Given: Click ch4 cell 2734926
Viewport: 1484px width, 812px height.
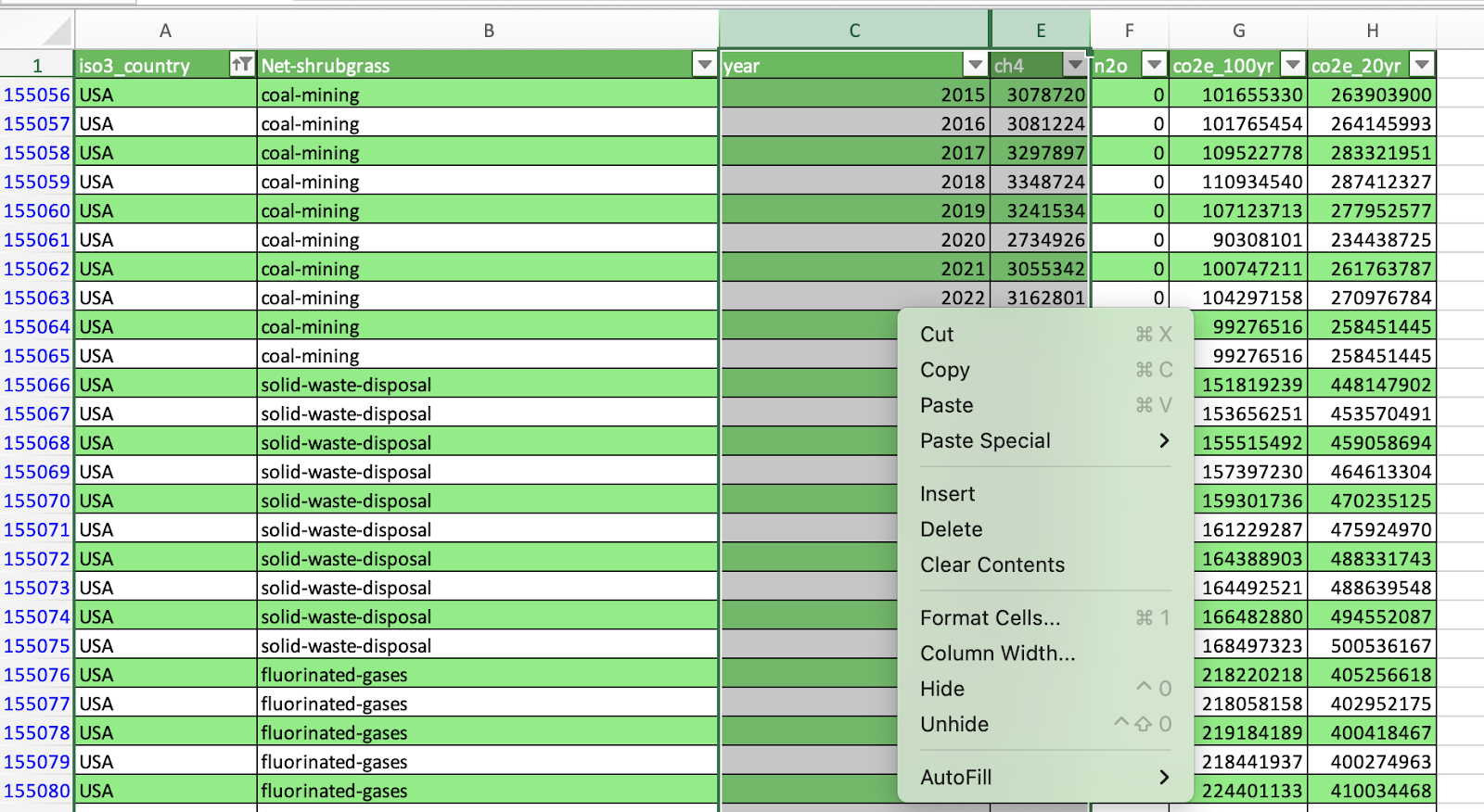Looking at the screenshot, I should point(1040,240).
